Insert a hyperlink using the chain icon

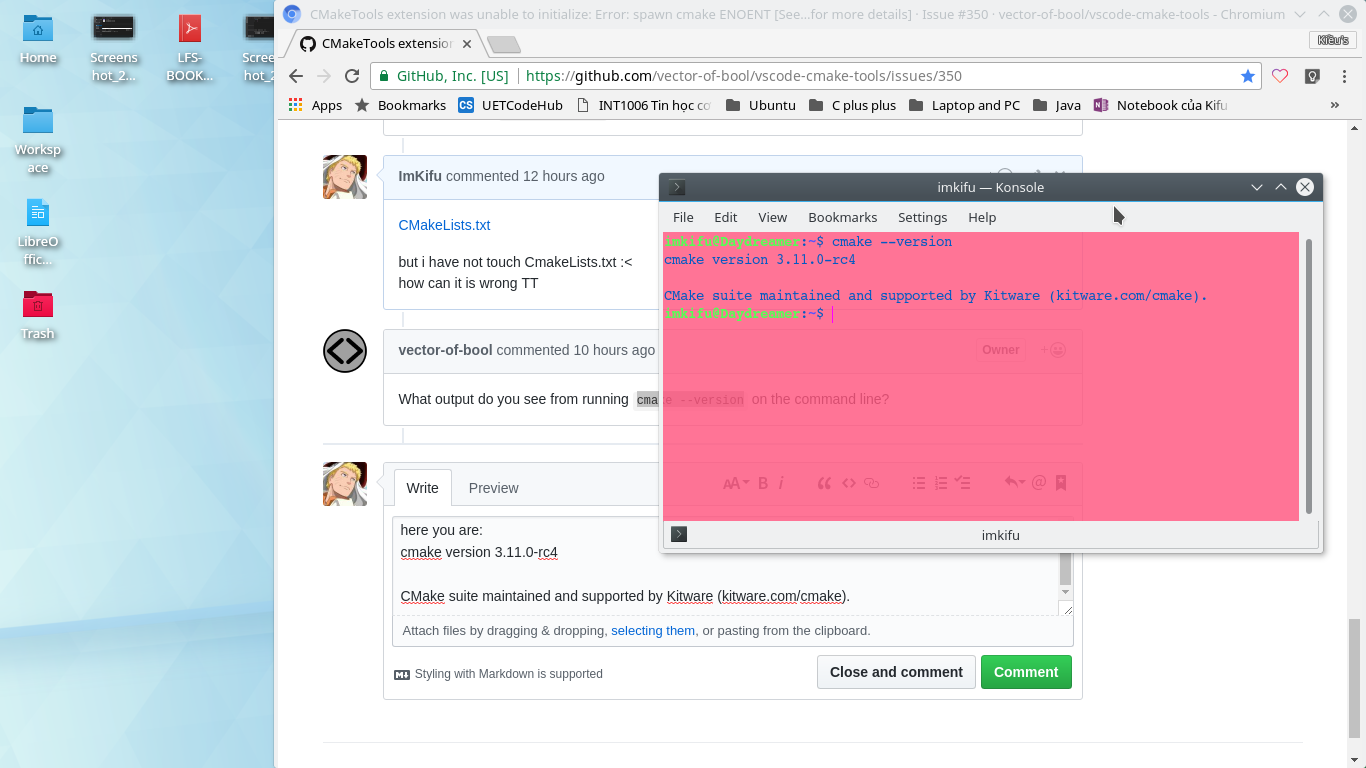pyautogui.click(x=871, y=482)
